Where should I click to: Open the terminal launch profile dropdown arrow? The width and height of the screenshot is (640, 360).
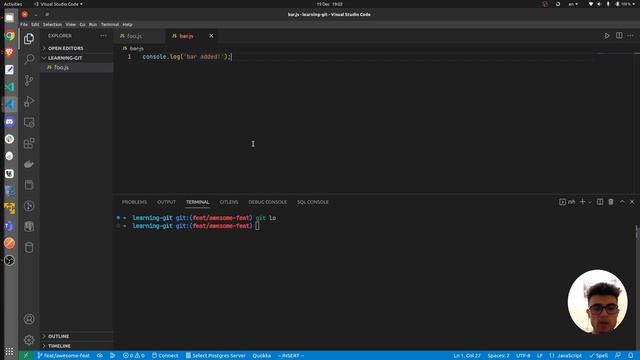tap(590, 202)
